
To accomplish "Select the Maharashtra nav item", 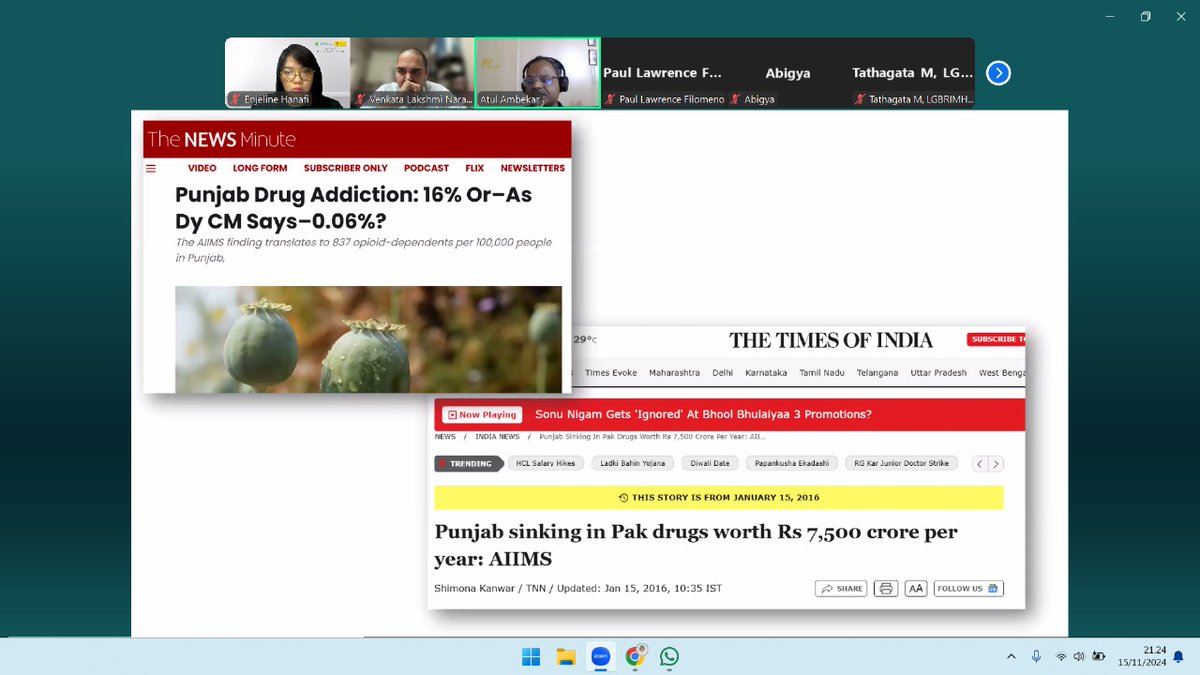I will (x=674, y=372).
